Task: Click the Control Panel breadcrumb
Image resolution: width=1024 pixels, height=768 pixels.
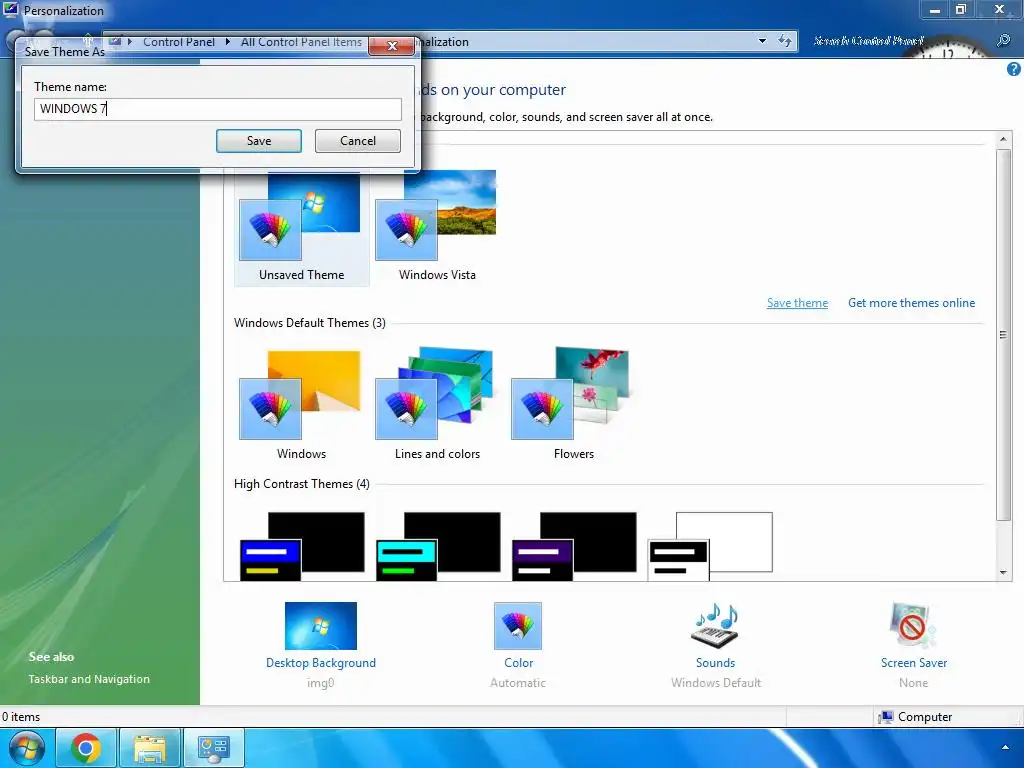Action: point(178,42)
